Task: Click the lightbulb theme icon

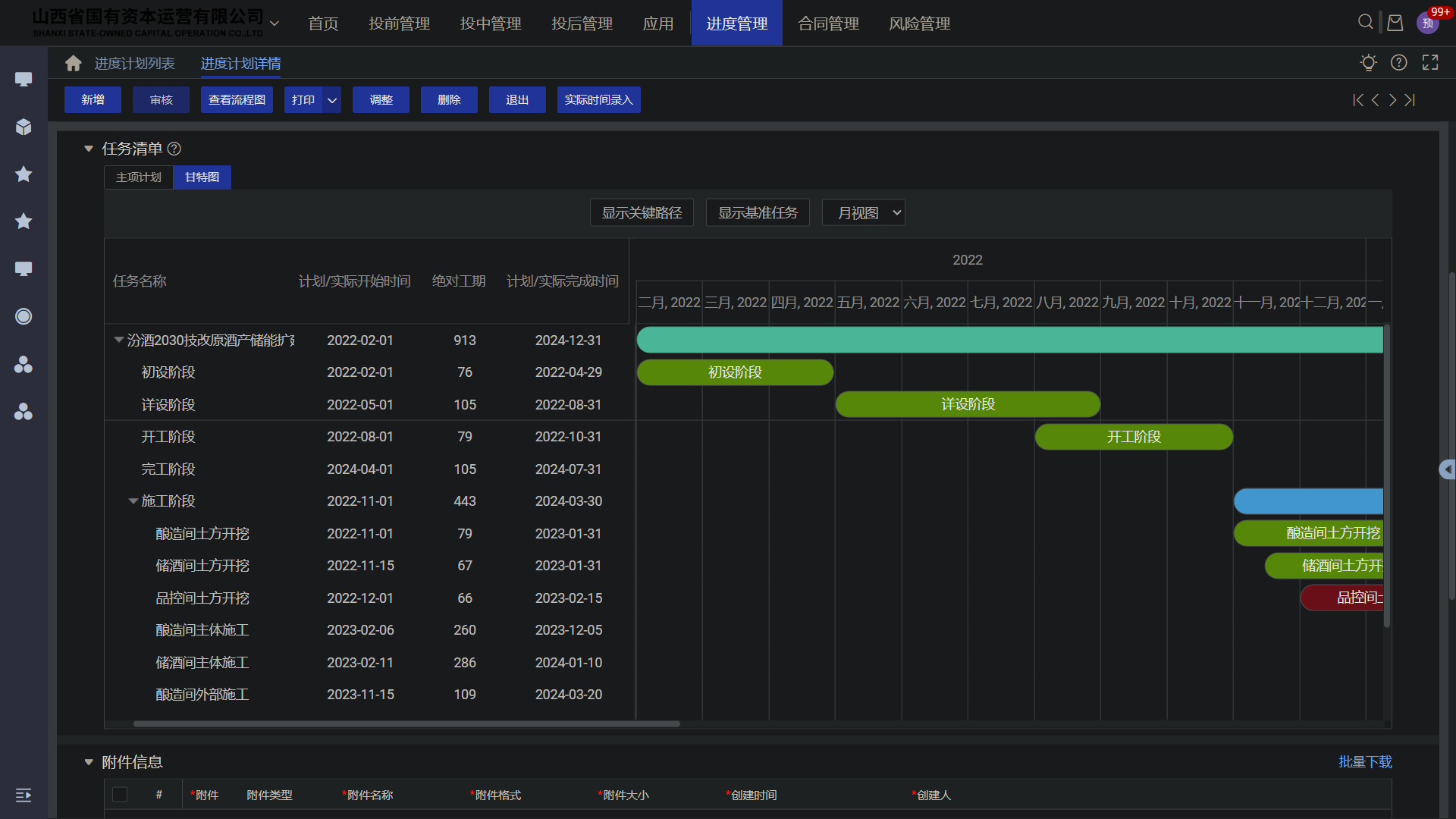Action: click(x=1368, y=63)
